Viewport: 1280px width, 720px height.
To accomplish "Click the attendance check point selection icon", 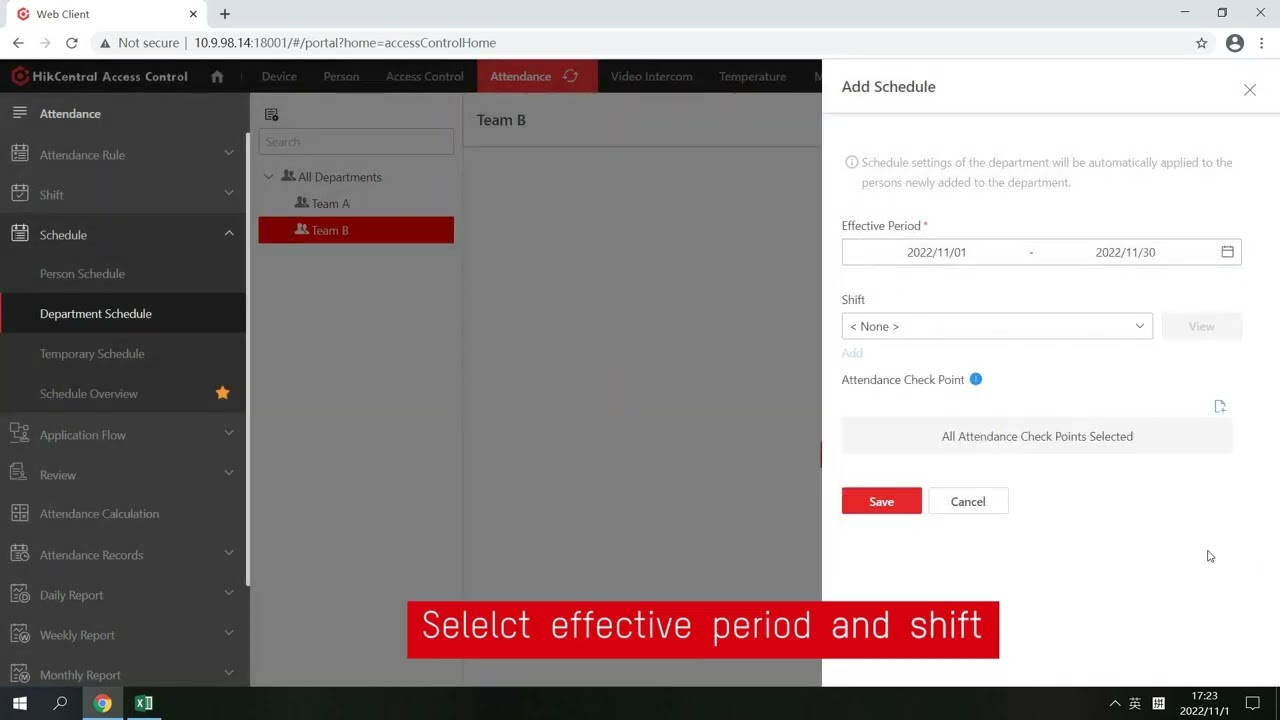I will pos(1220,406).
